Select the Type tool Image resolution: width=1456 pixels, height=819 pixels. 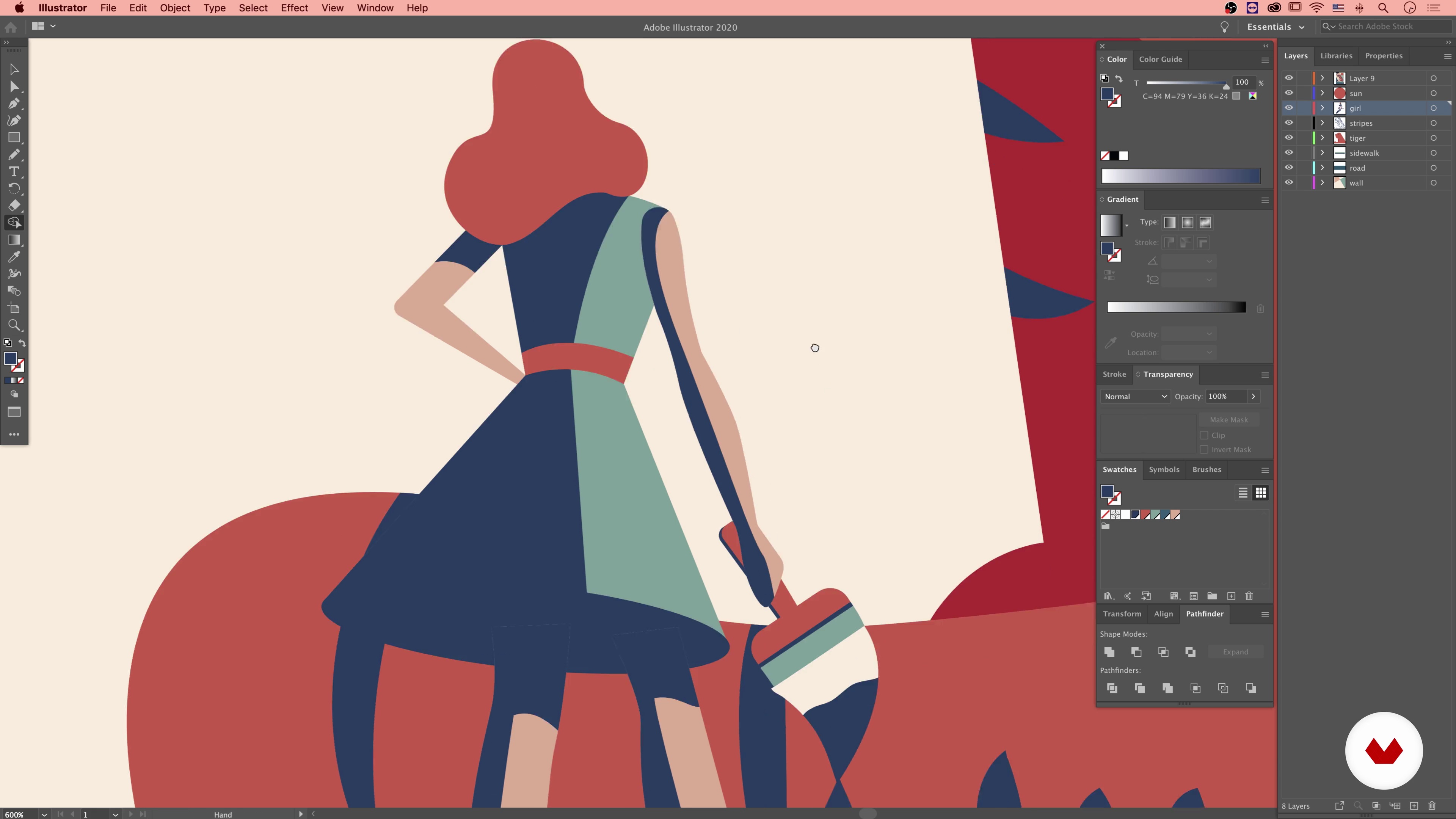14,171
